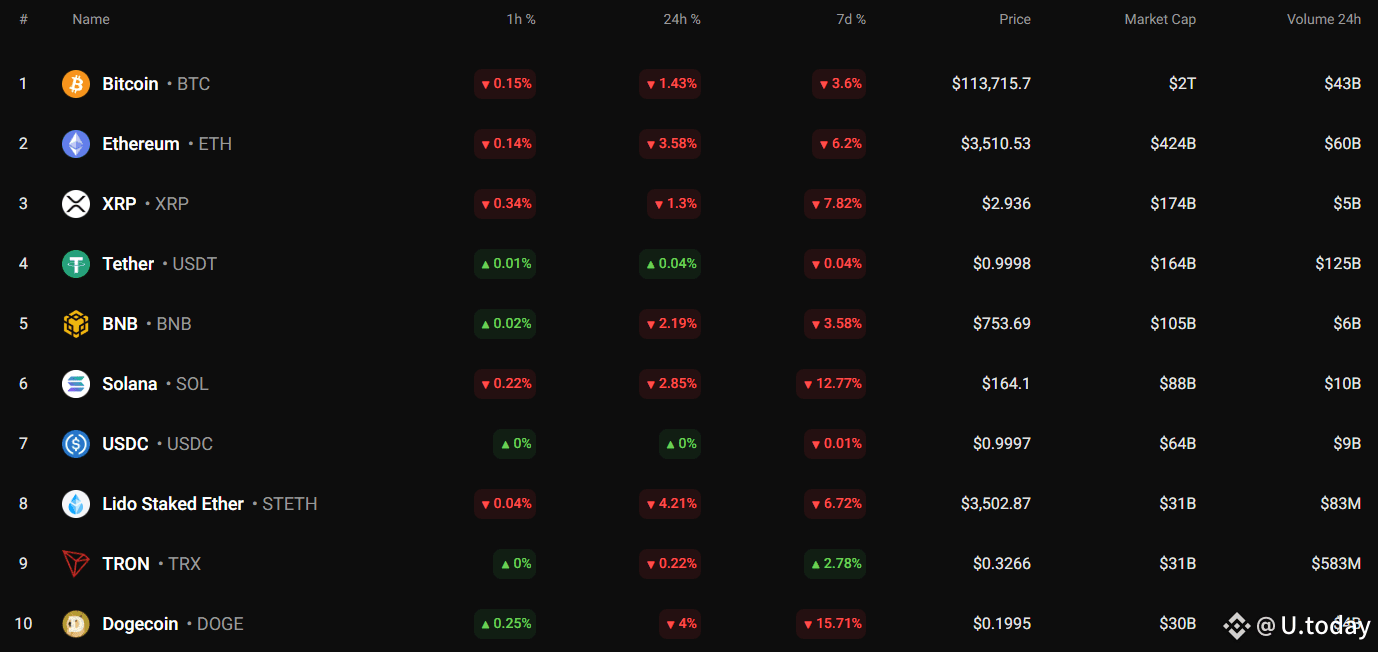Click the TRON red triangle logo

point(76,564)
